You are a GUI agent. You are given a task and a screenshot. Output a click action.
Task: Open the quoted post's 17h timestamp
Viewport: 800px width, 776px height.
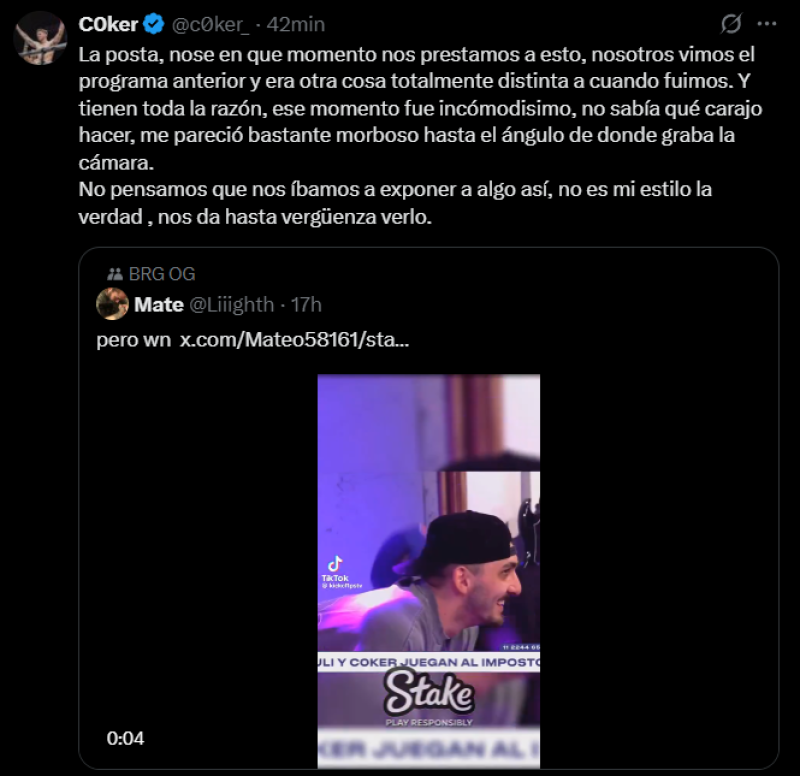[x=304, y=304]
